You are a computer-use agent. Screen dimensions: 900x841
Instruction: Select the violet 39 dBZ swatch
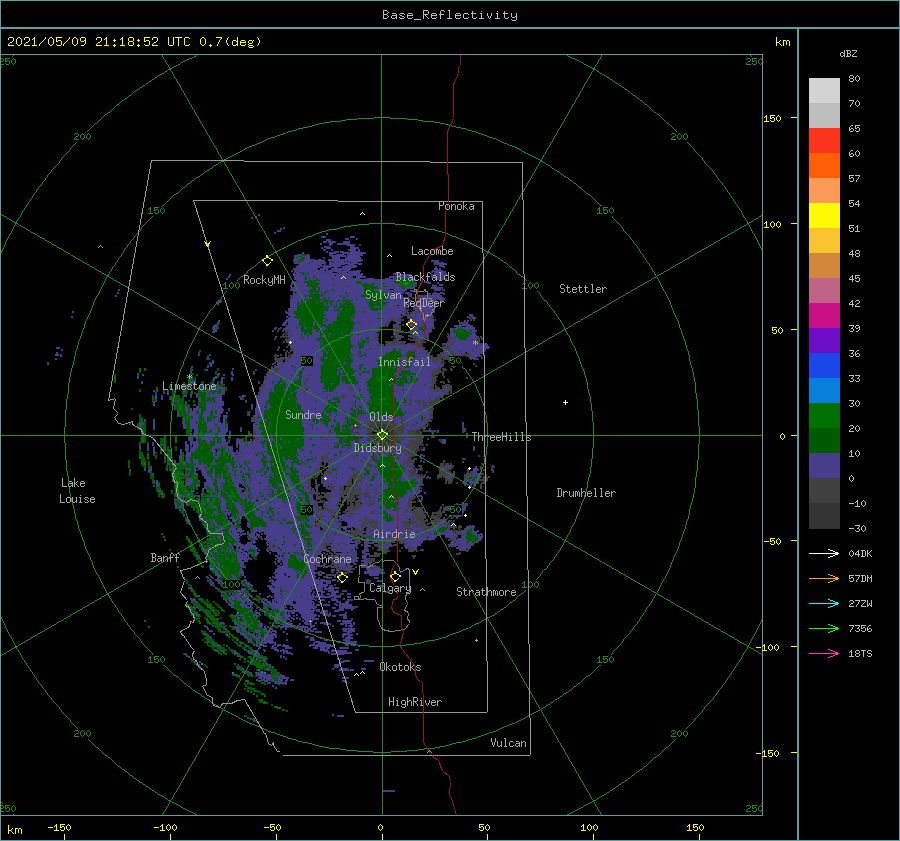824,341
